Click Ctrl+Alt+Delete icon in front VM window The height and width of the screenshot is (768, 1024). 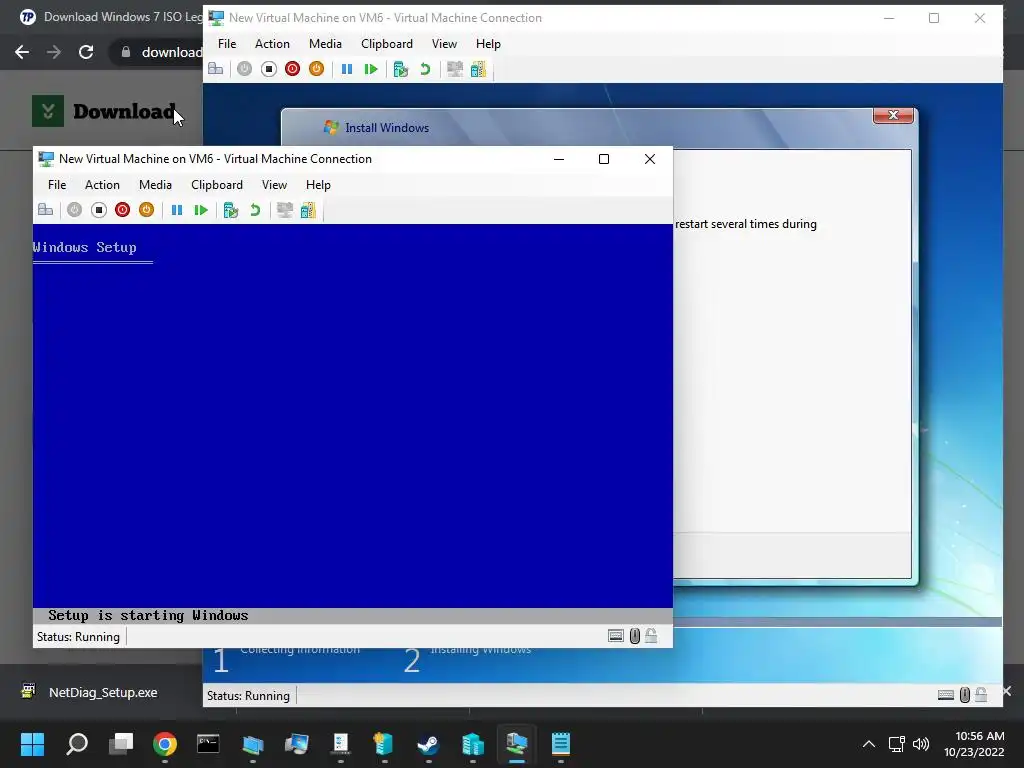[46, 210]
